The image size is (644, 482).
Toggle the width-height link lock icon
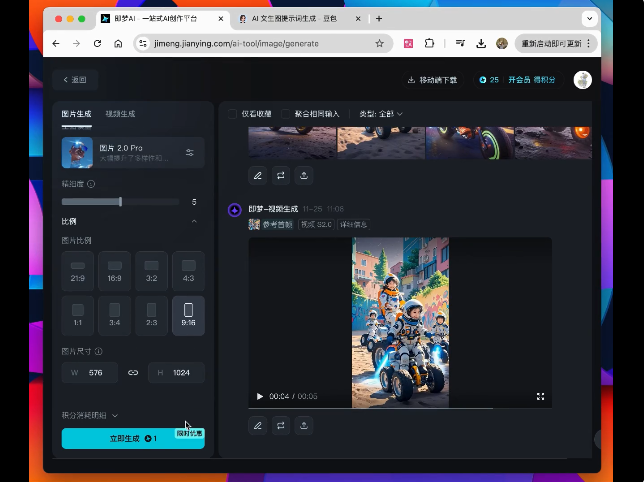coord(133,373)
